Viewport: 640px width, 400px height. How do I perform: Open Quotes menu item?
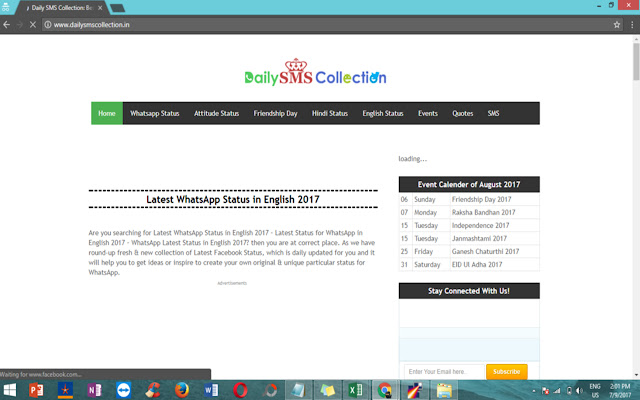[x=462, y=113]
